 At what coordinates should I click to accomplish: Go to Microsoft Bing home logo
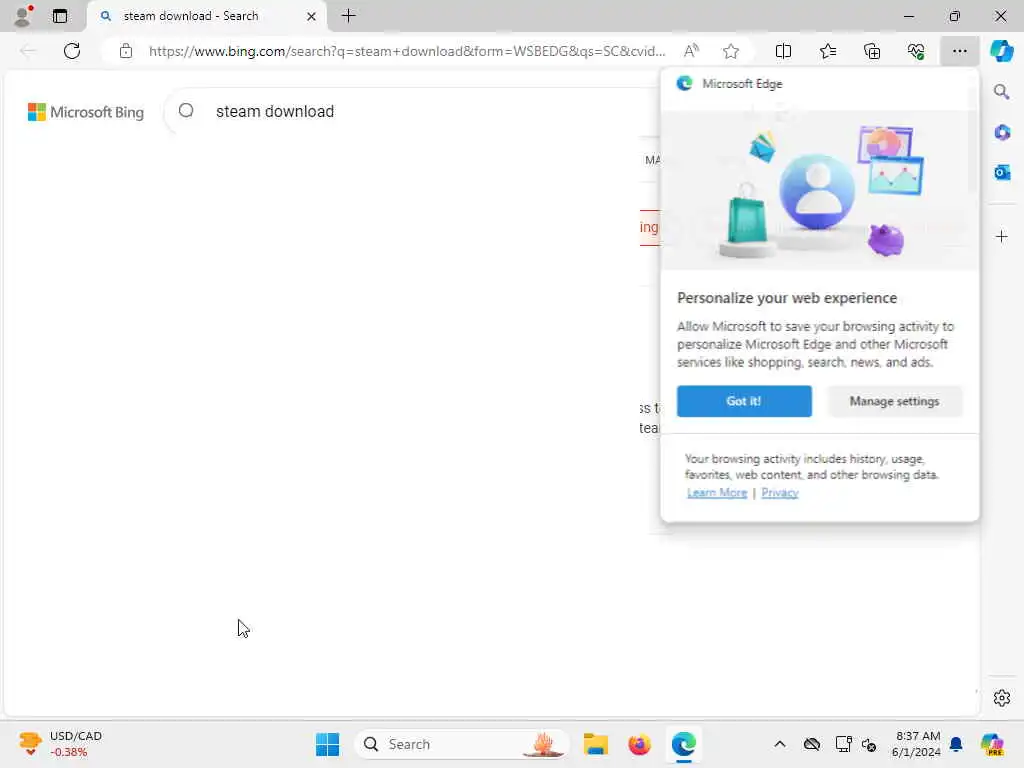click(x=86, y=112)
